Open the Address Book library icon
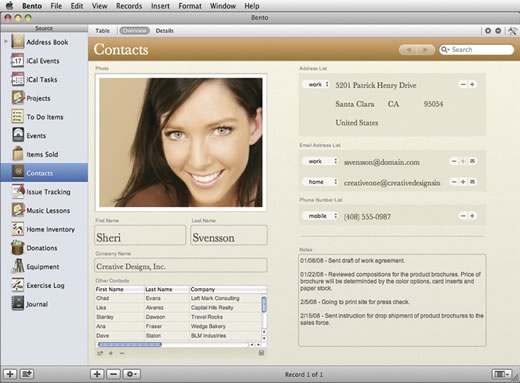 tap(17, 42)
